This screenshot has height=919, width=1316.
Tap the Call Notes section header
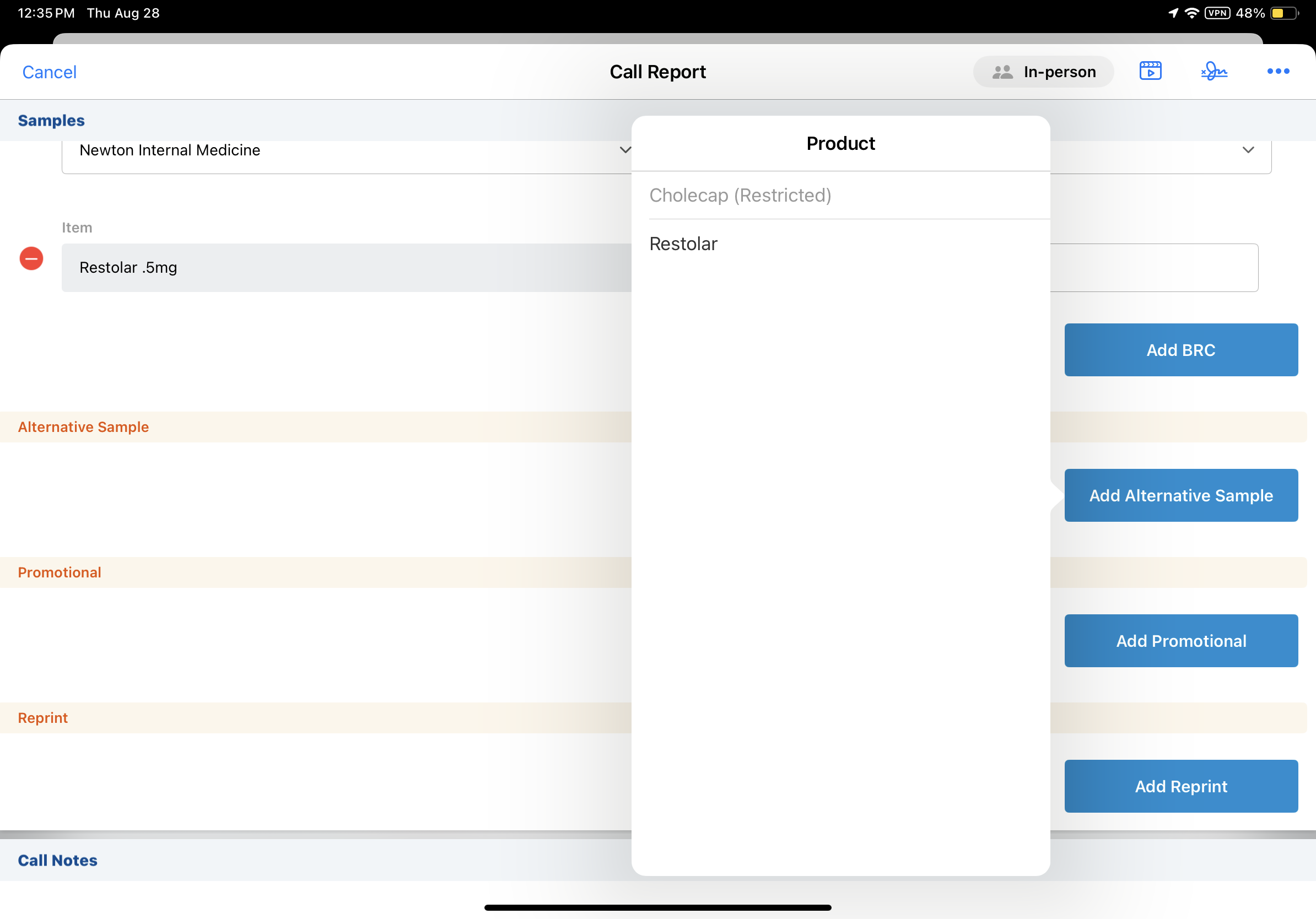57,860
